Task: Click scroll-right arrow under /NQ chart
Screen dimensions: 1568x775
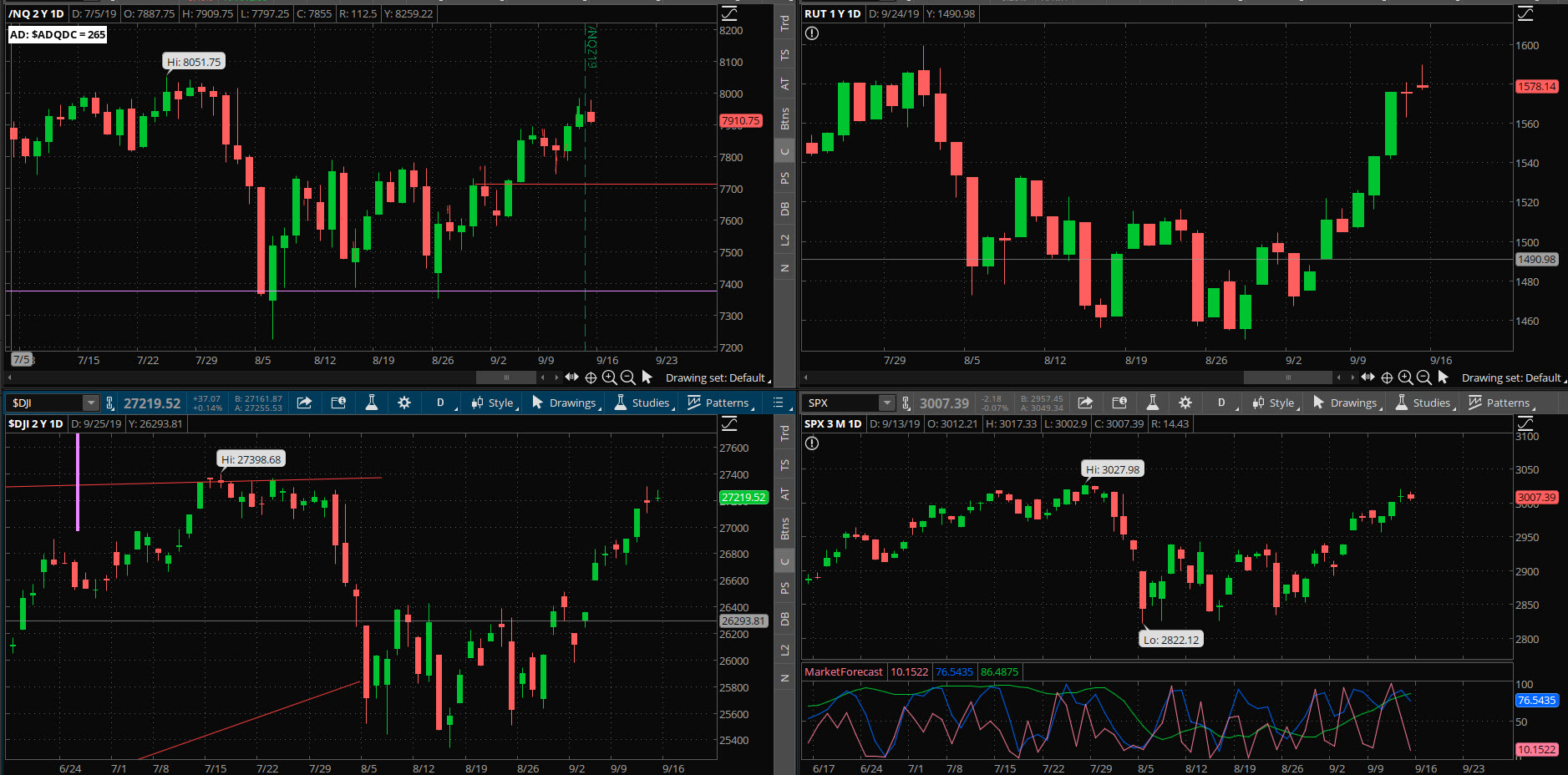Action: [556, 377]
